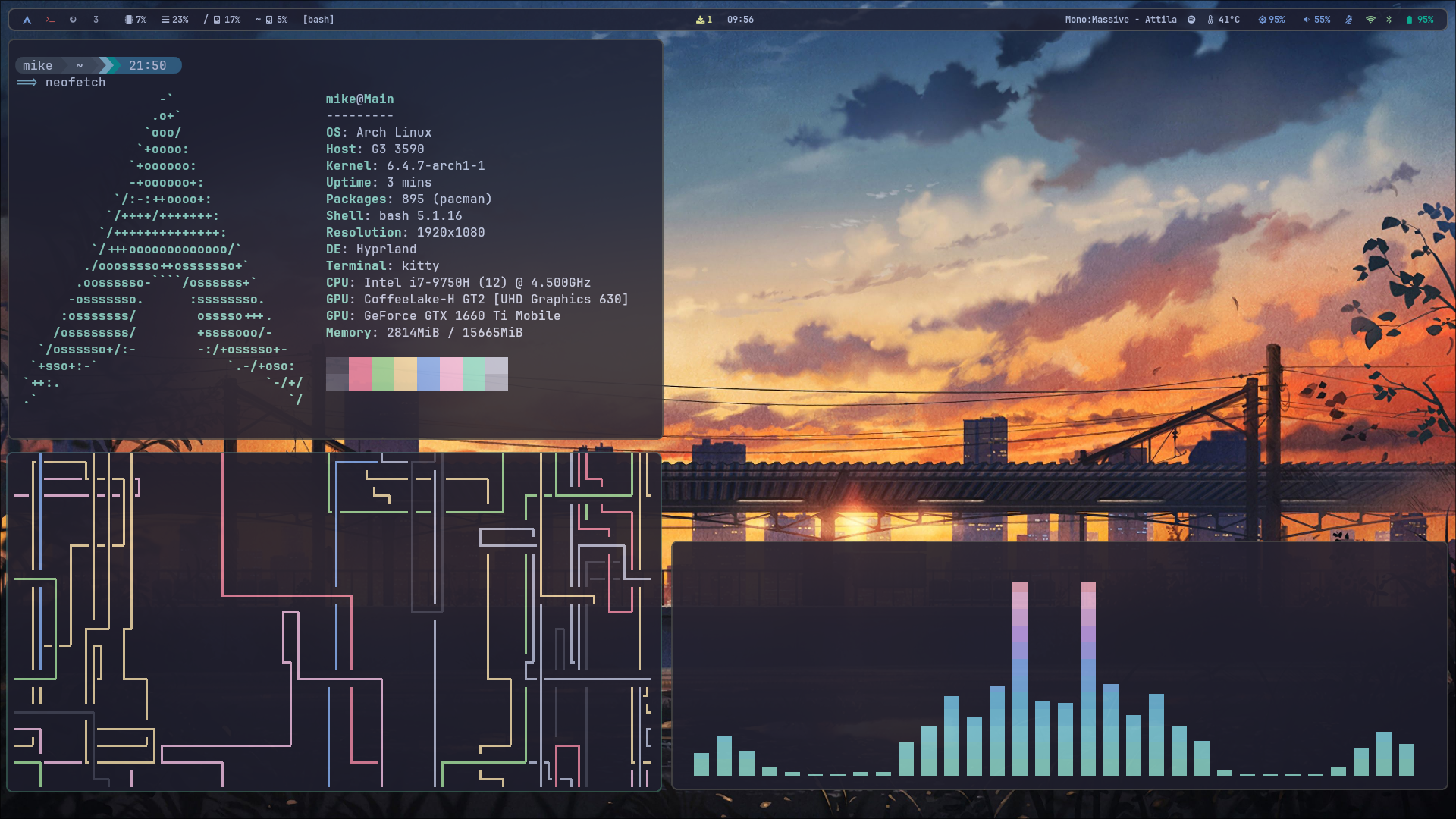Click the Resolution: 1920x1080 line

click(x=405, y=233)
